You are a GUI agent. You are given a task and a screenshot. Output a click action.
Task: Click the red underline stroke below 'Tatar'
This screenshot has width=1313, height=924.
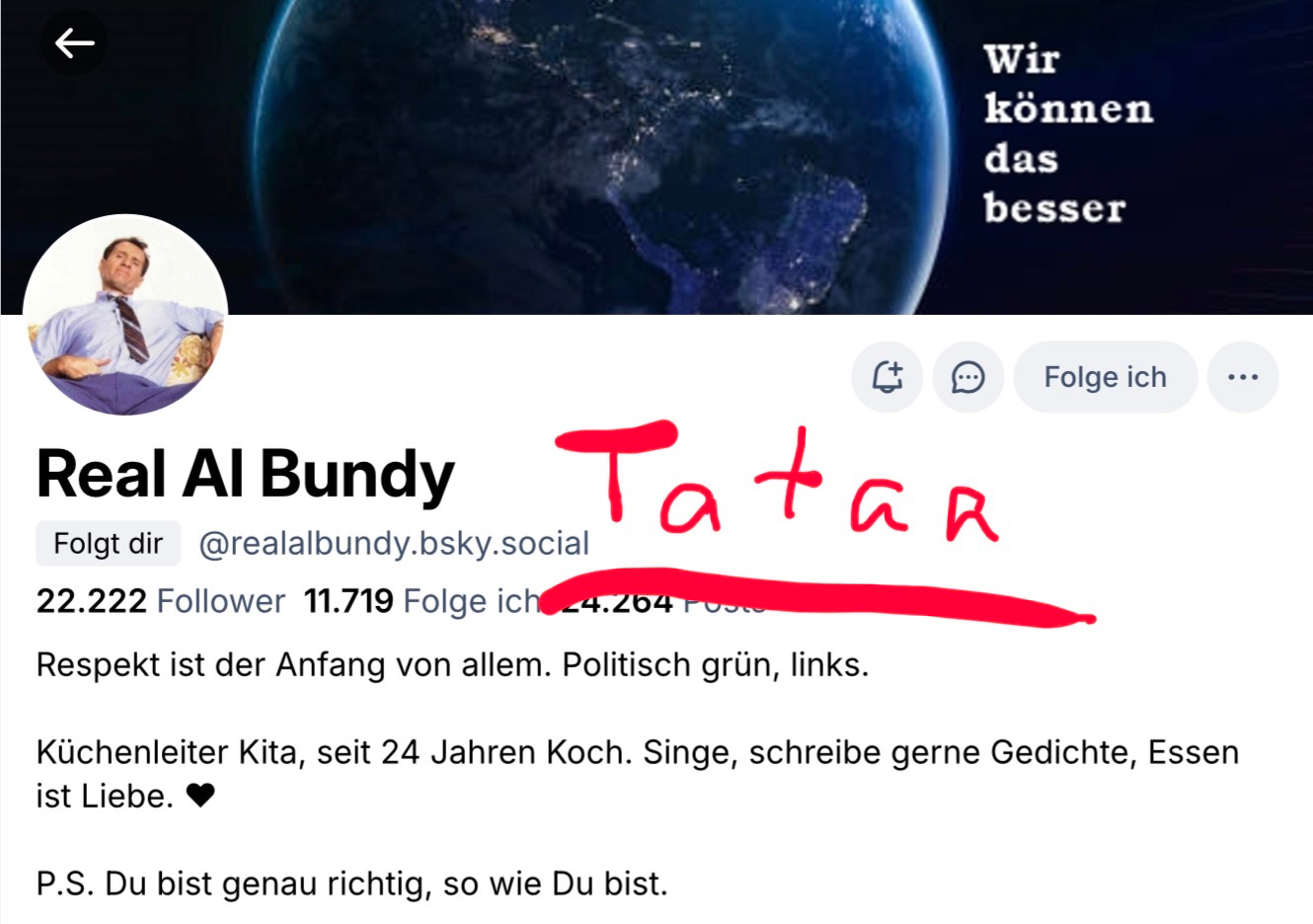[x=819, y=597]
